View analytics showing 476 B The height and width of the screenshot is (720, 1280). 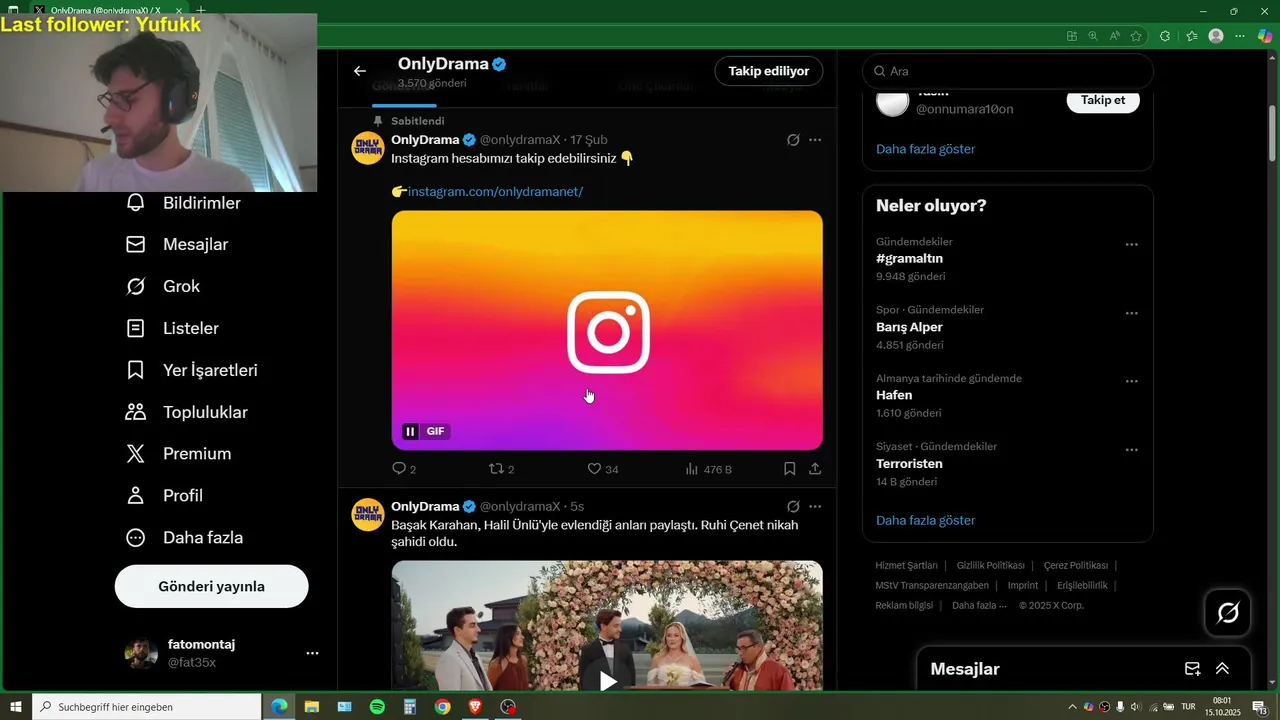[708, 468]
